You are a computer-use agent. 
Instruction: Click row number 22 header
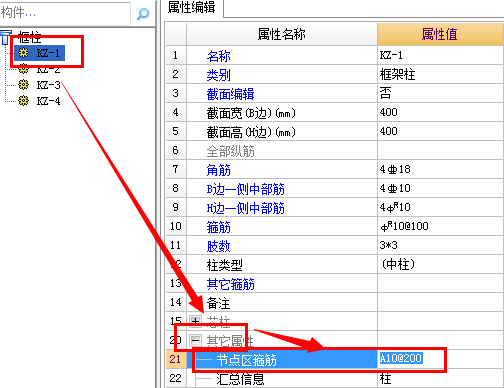[176, 378]
